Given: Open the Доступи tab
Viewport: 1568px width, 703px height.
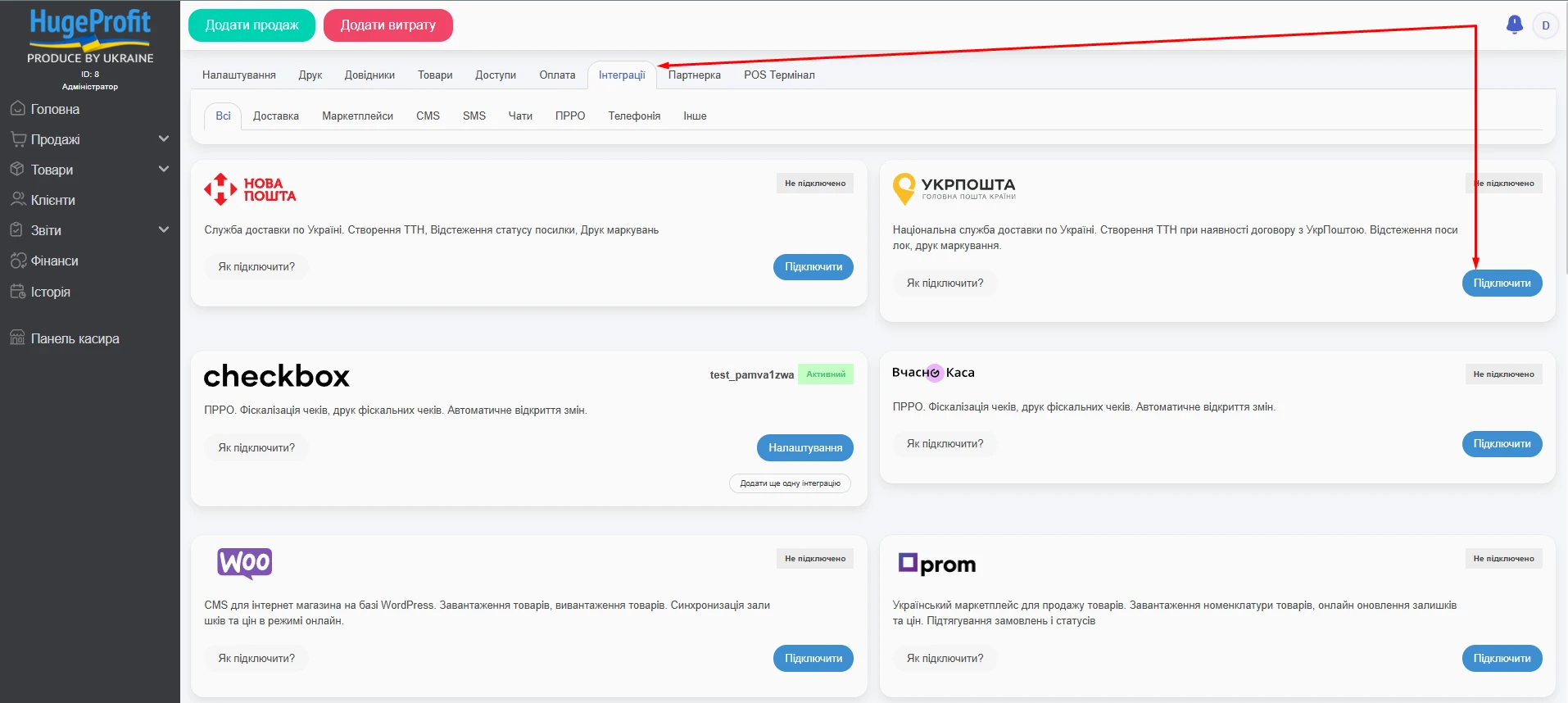Looking at the screenshot, I should (x=496, y=75).
